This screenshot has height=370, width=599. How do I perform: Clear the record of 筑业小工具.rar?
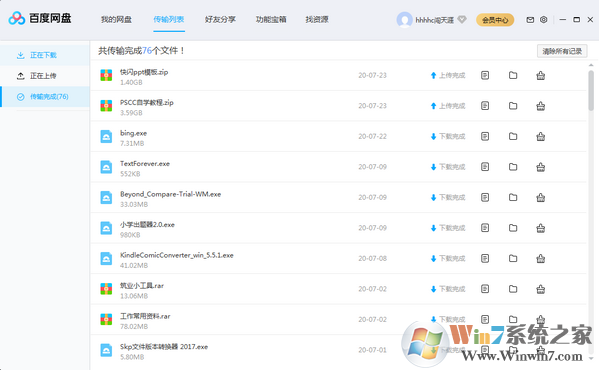point(541,289)
